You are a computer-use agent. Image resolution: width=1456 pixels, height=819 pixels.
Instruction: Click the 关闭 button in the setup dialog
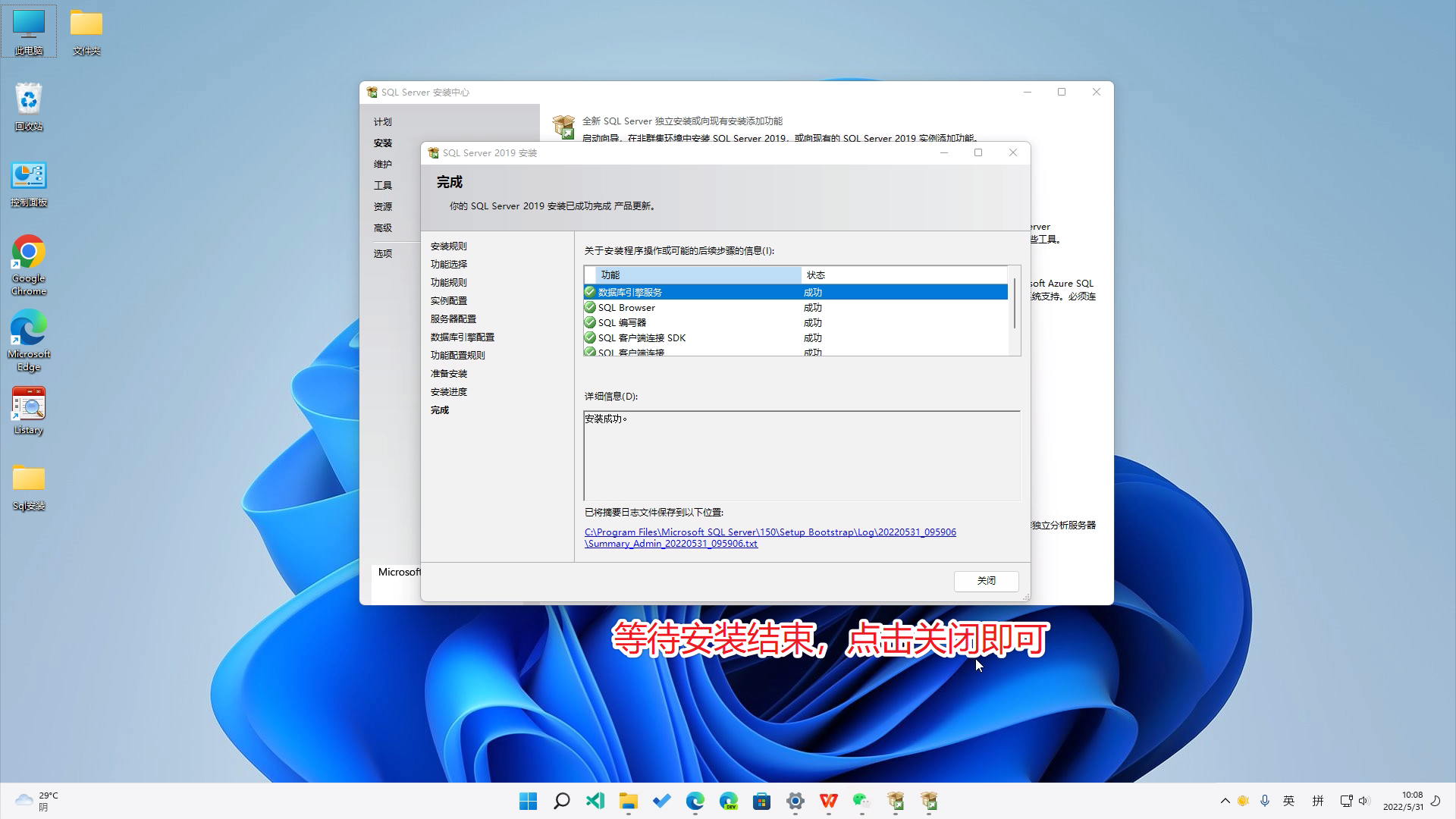(x=986, y=581)
